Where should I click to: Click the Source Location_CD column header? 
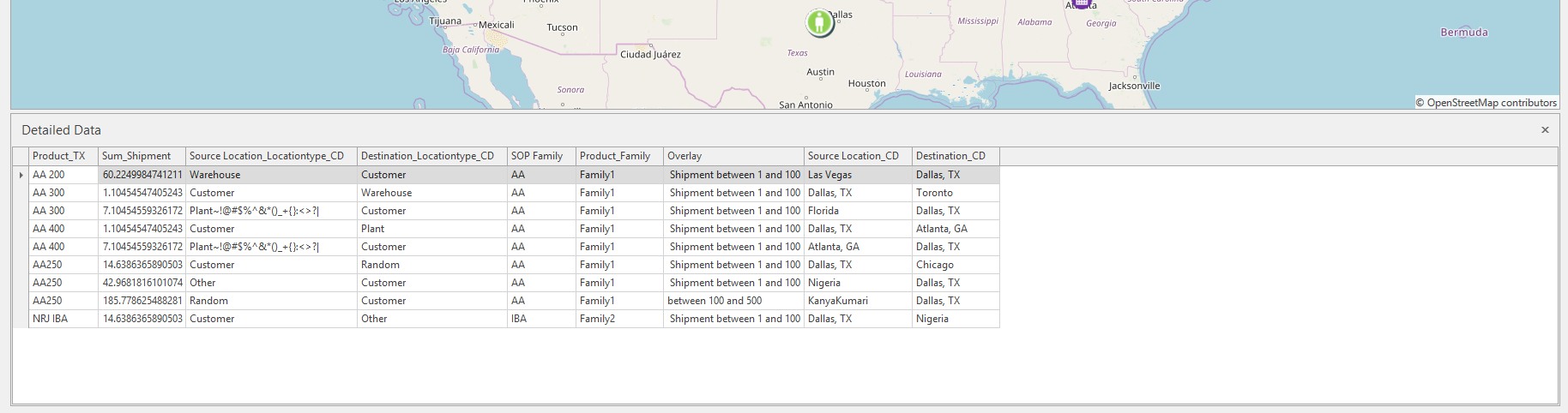[x=858, y=156]
